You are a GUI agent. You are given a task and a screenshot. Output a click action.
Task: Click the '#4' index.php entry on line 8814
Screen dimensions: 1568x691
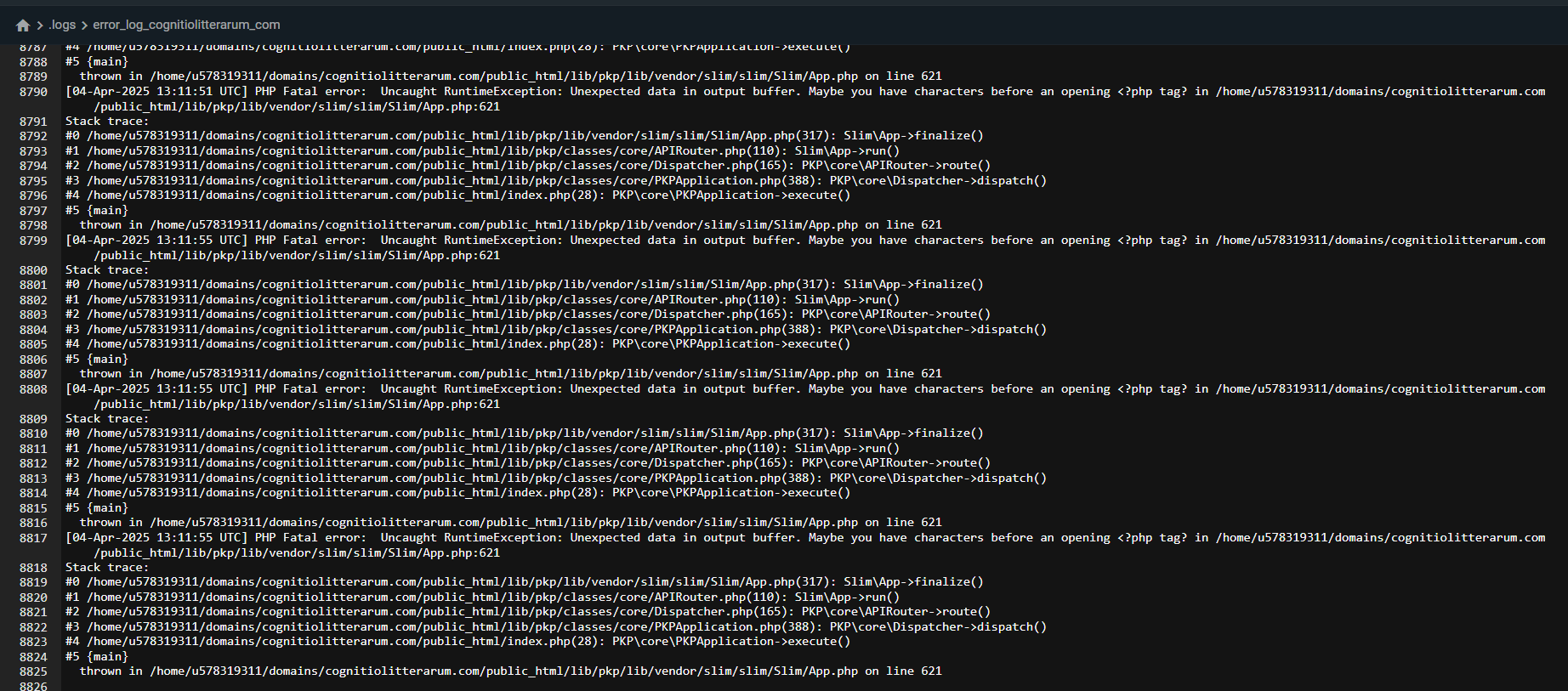click(x=457, y=492)
